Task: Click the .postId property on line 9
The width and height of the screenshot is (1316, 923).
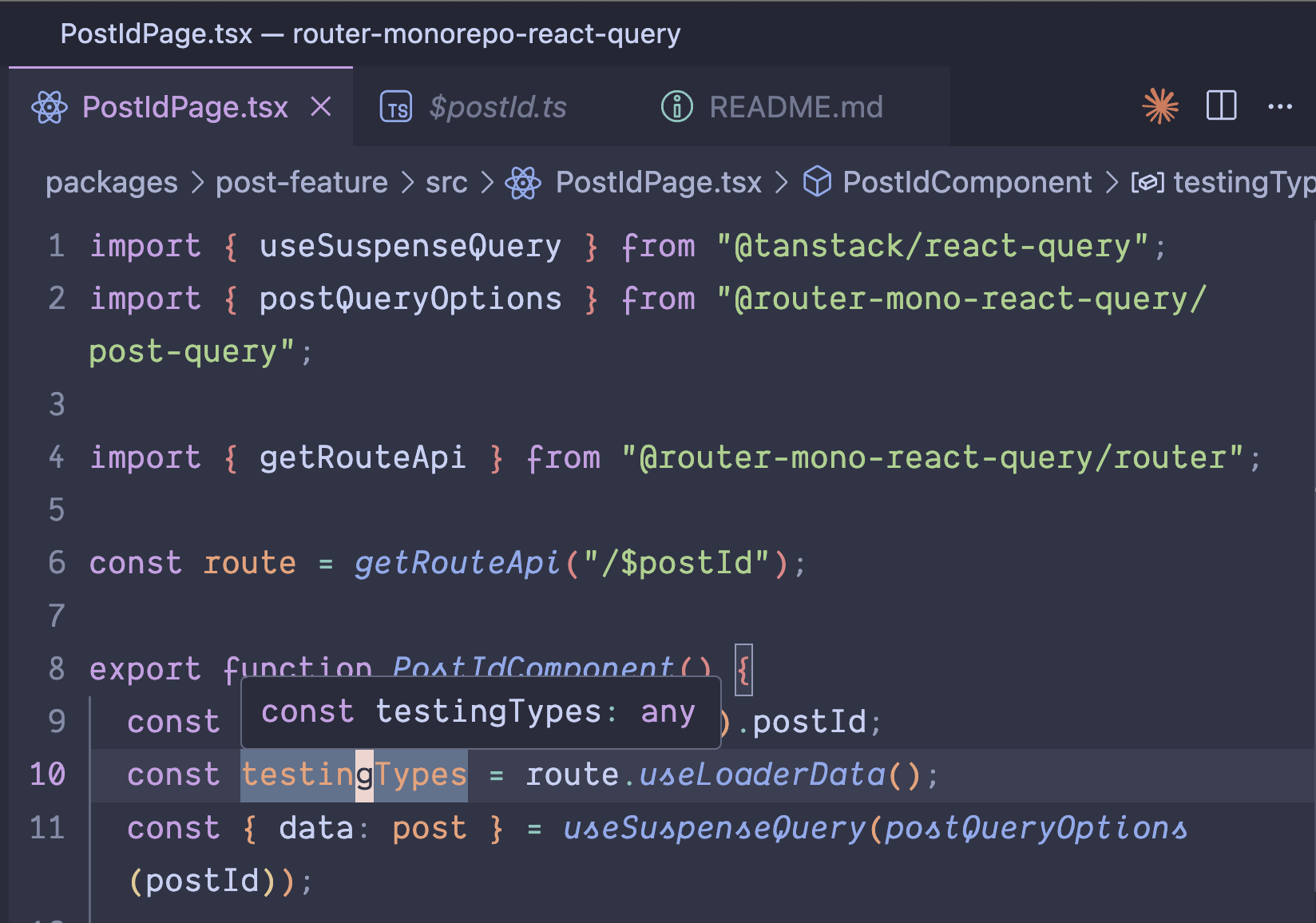Action: coord(809,722)
